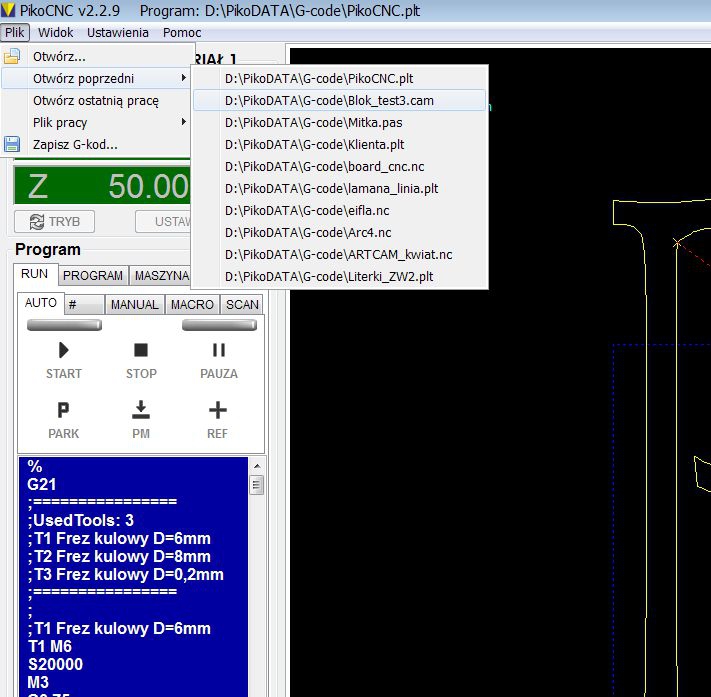Open recent file Blok_test3.cam
Screen dimensions: 711x697
339,100
